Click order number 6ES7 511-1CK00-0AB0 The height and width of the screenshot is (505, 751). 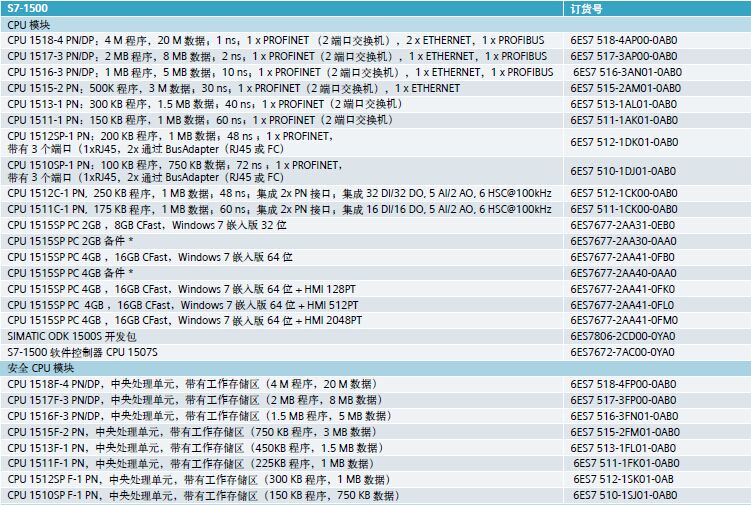pyautogui.click(x=624, y=209)
